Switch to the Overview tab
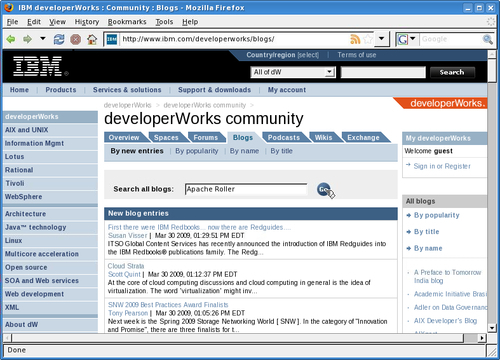 pos(124,138)
